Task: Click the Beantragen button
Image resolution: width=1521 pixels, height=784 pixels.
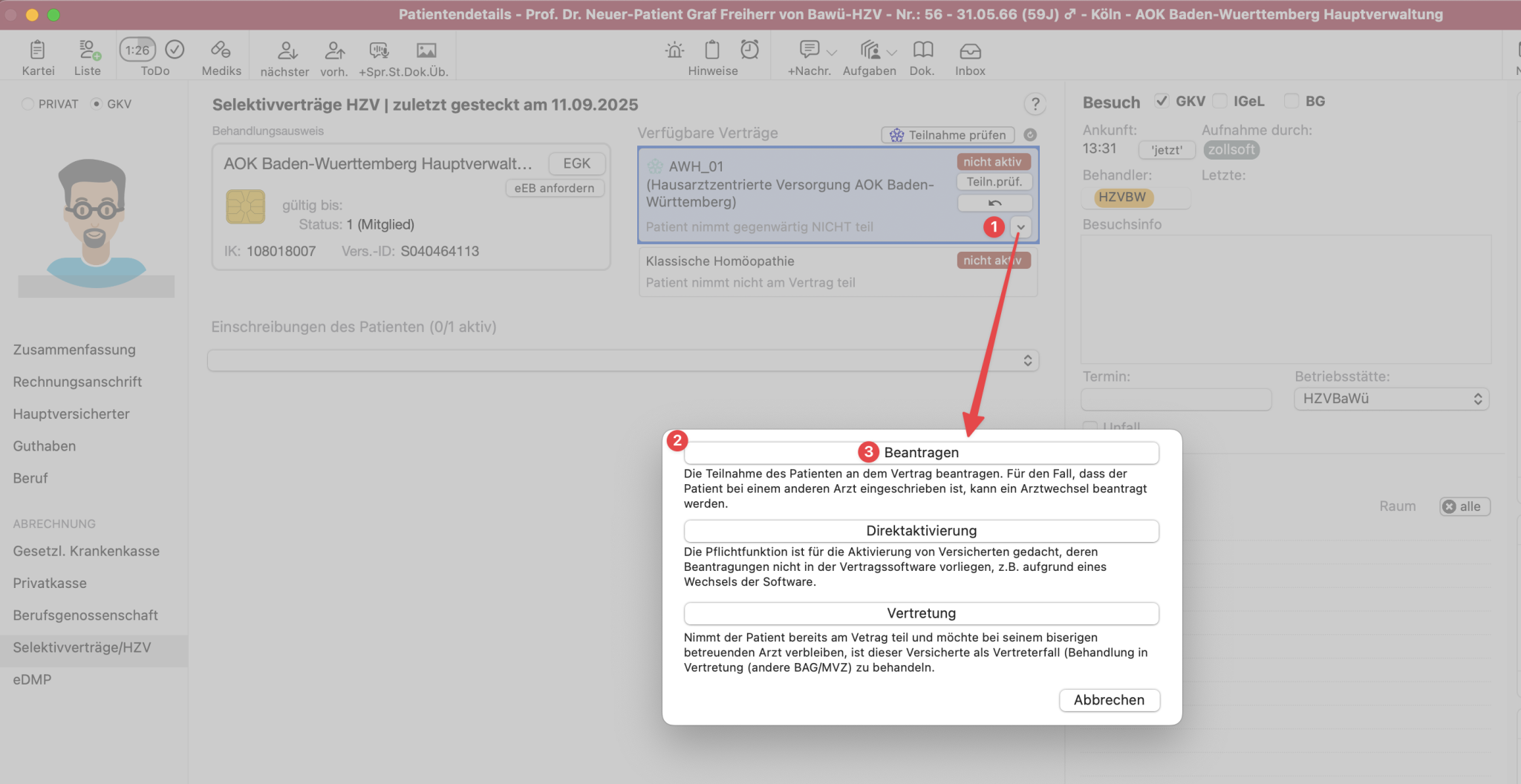Action: tap(921, 452)
